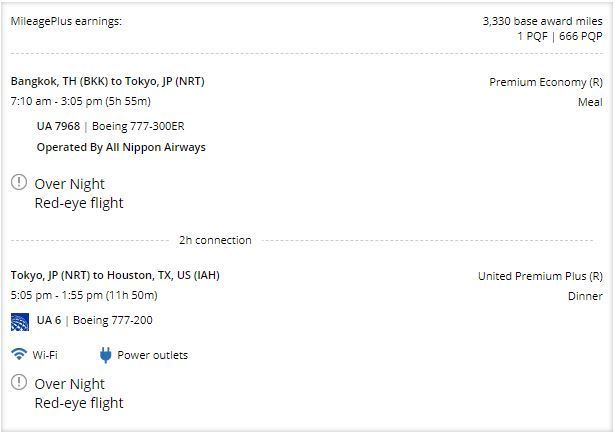Select the UA 6 flight number
Image resolution: width=615 pixels, height=435 pixels.
tap(49, 320)
